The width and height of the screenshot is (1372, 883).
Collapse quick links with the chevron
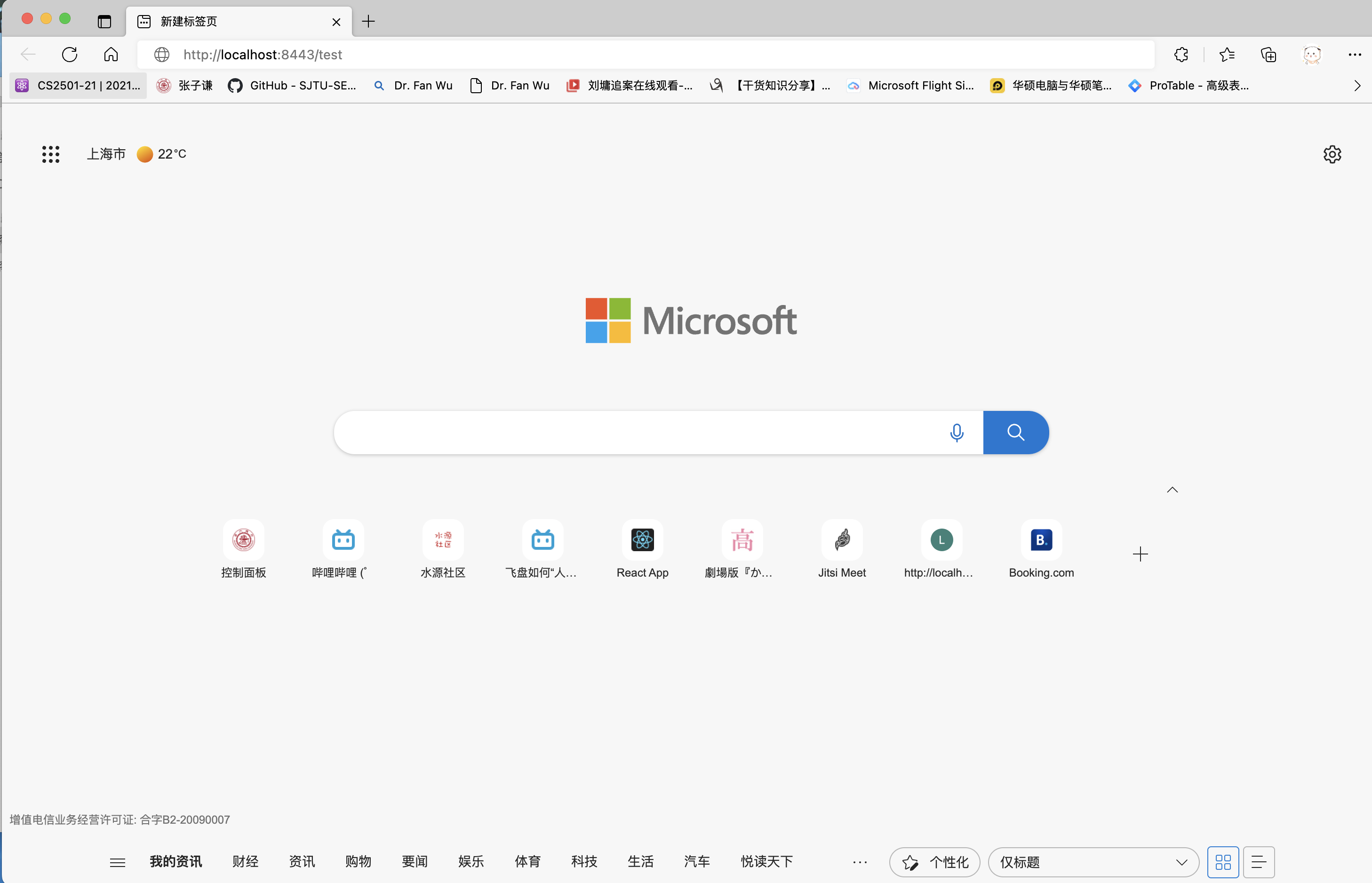1172,490
